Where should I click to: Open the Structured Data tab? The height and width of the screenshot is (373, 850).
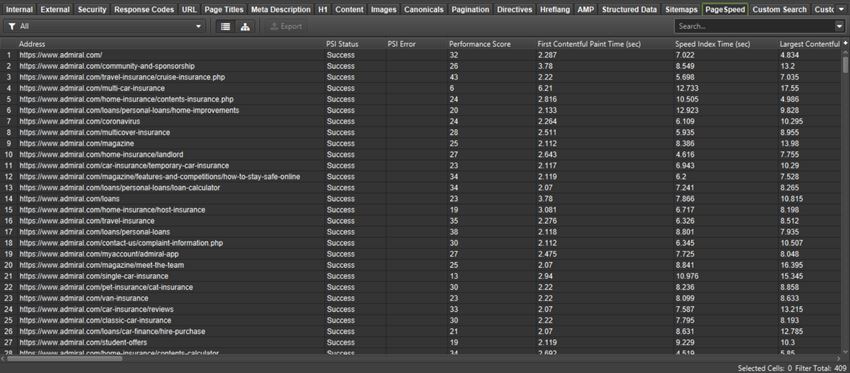click(629, 9)
